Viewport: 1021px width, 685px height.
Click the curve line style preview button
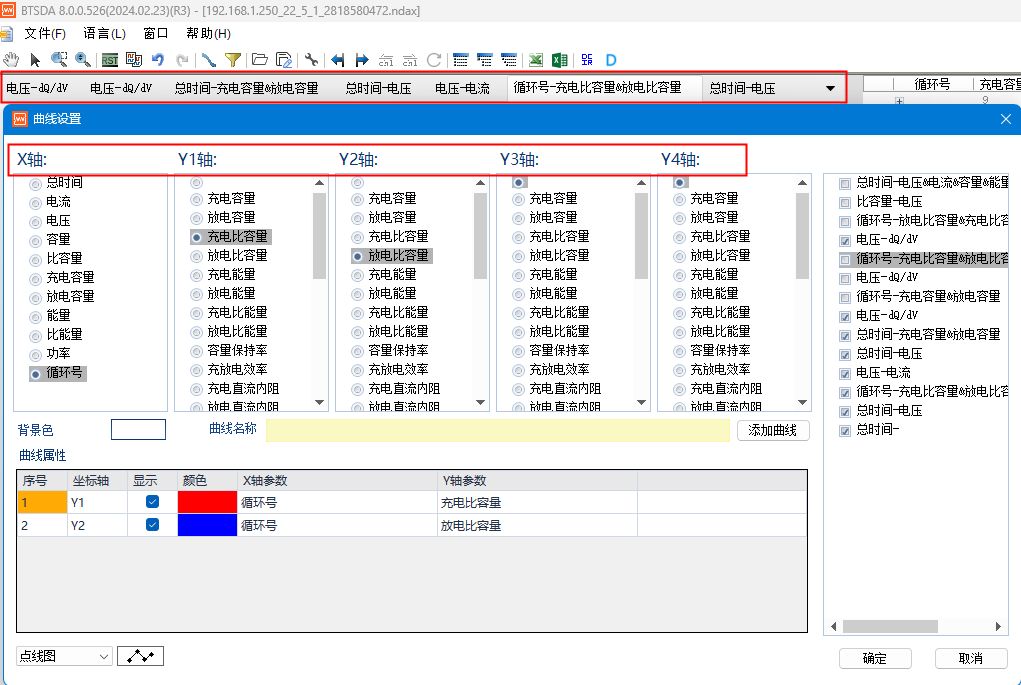click(x=140, y=656)
